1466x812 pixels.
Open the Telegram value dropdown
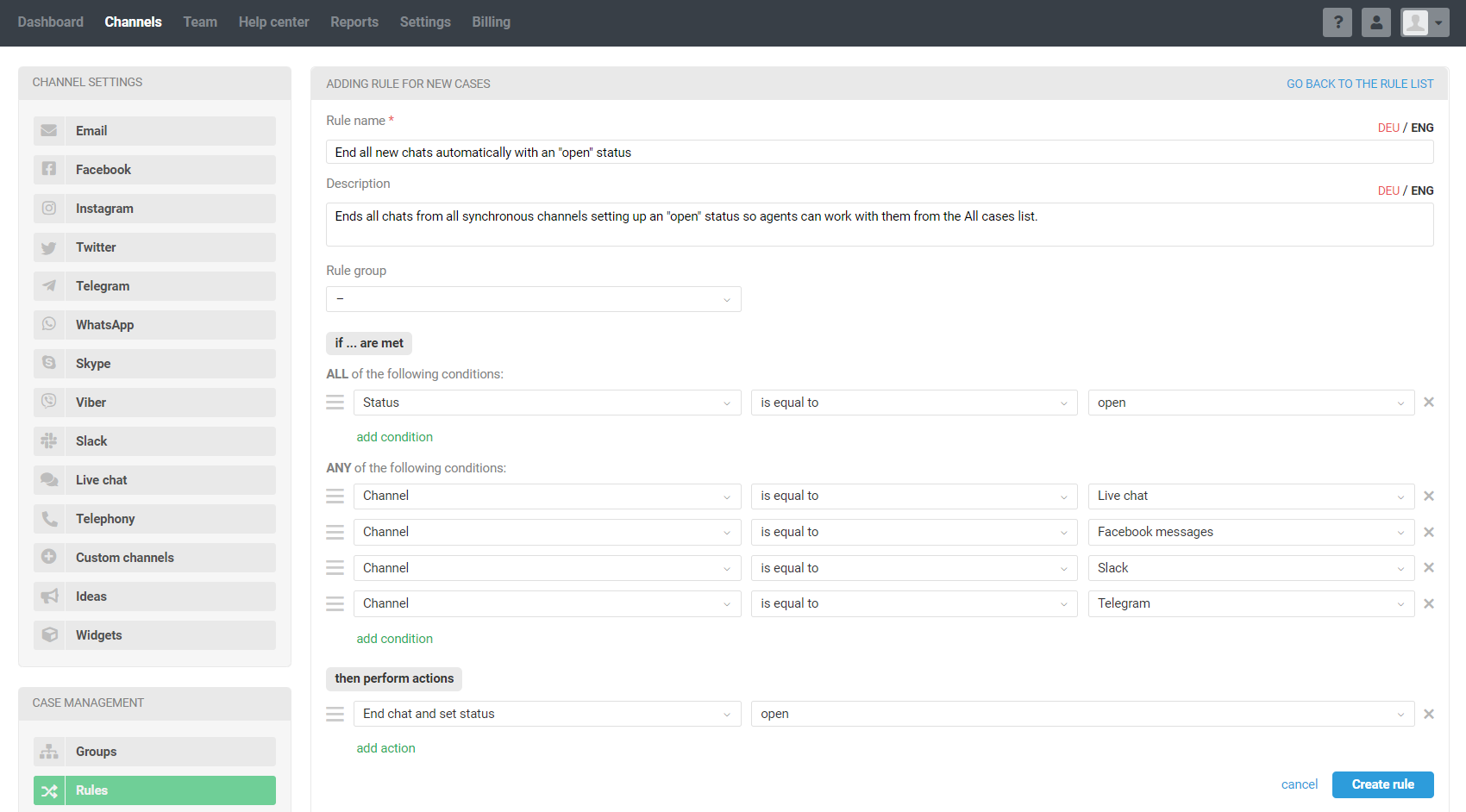click(x=1251, y=604)
